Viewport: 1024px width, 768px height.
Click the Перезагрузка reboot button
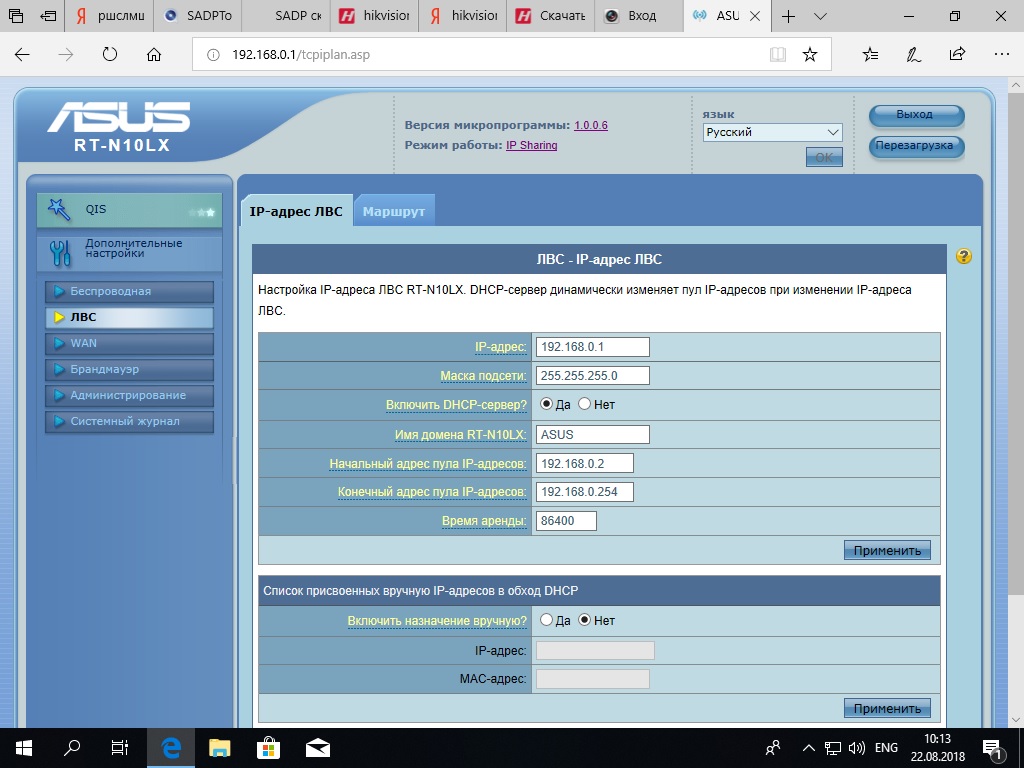pos(916,146)
